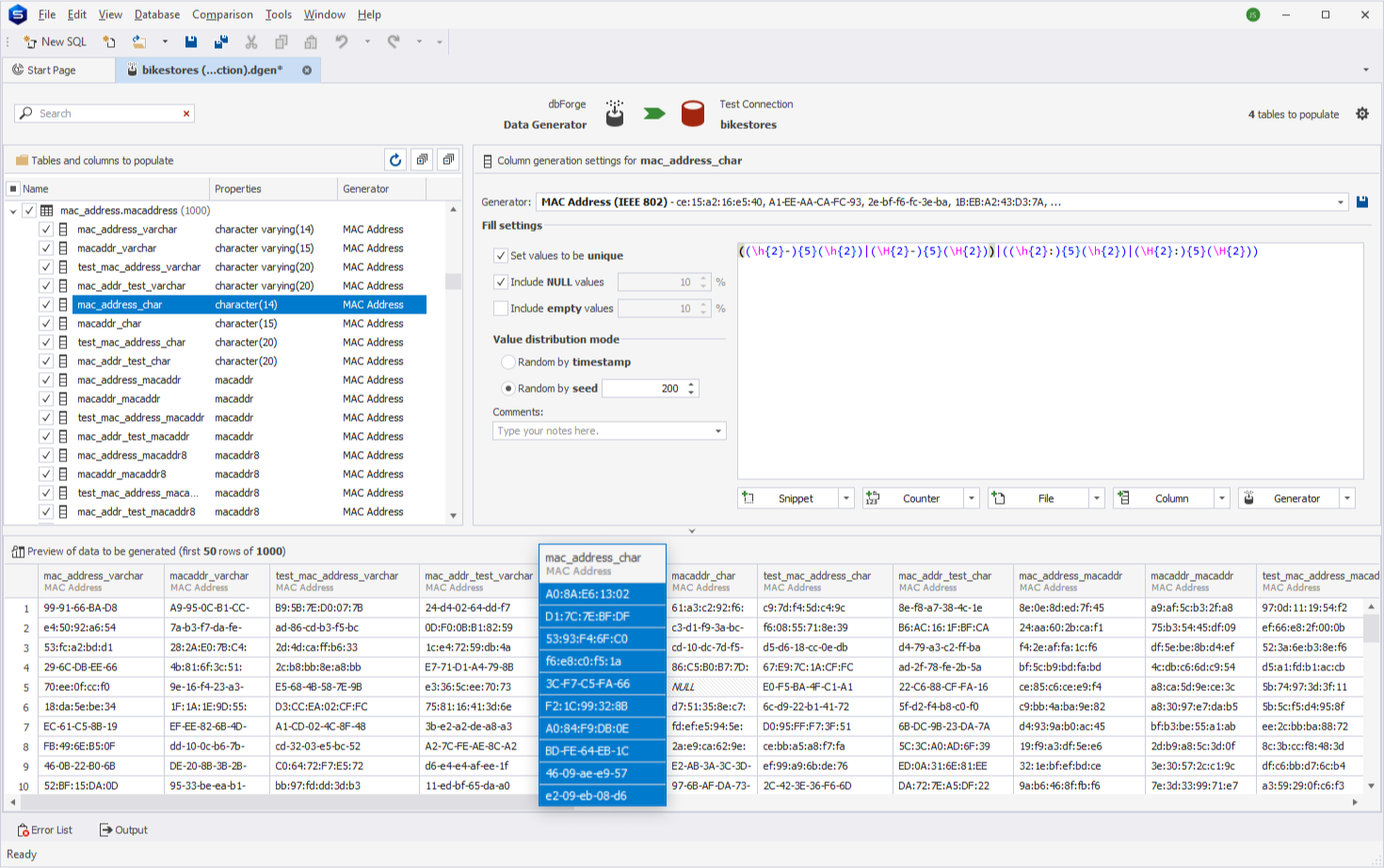Screen dimensions: 1384x868
Task: Click the red database connection icon
Action: coord(693,114)
